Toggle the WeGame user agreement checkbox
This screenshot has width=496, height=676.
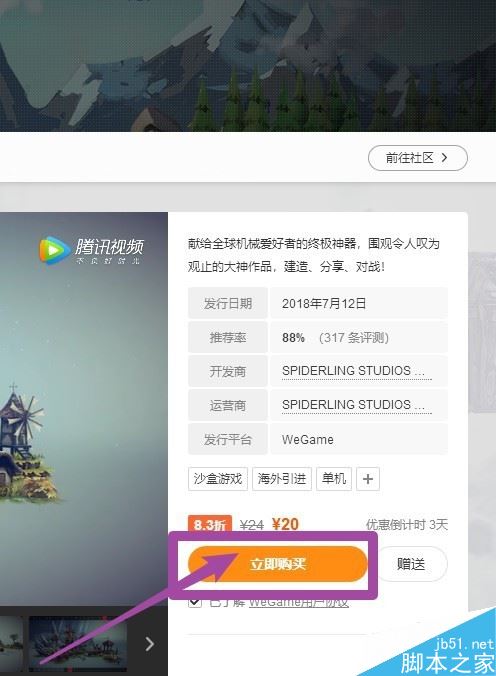pyautogui.click(x=195, y=602)
